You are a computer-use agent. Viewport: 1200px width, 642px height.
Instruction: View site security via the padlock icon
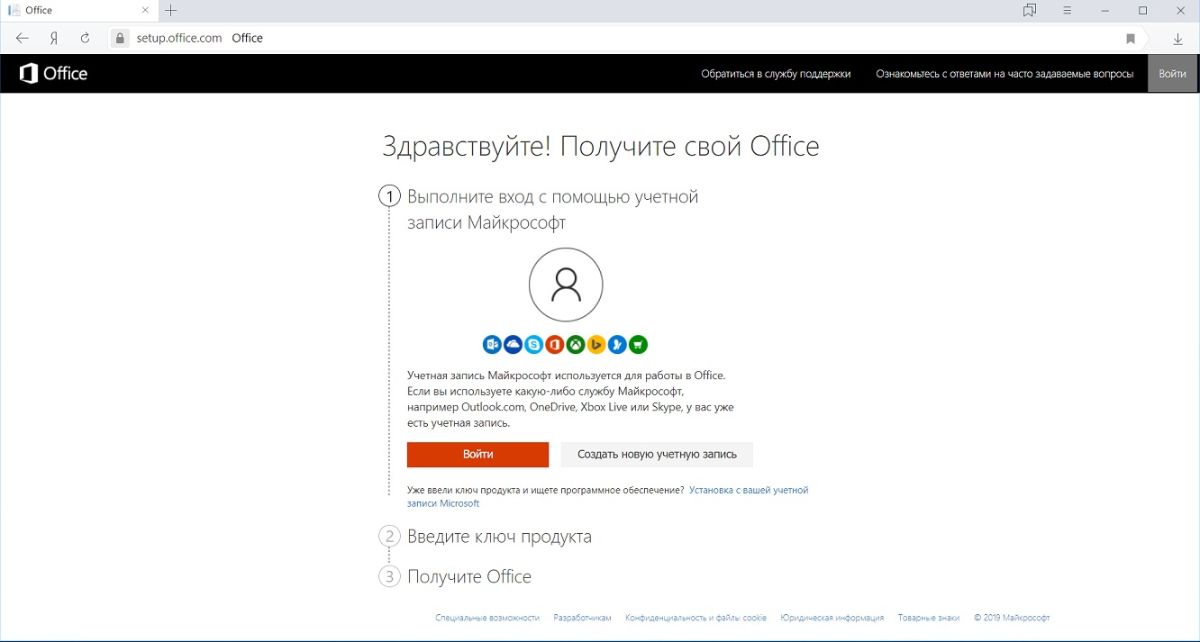tap(119, 38)
